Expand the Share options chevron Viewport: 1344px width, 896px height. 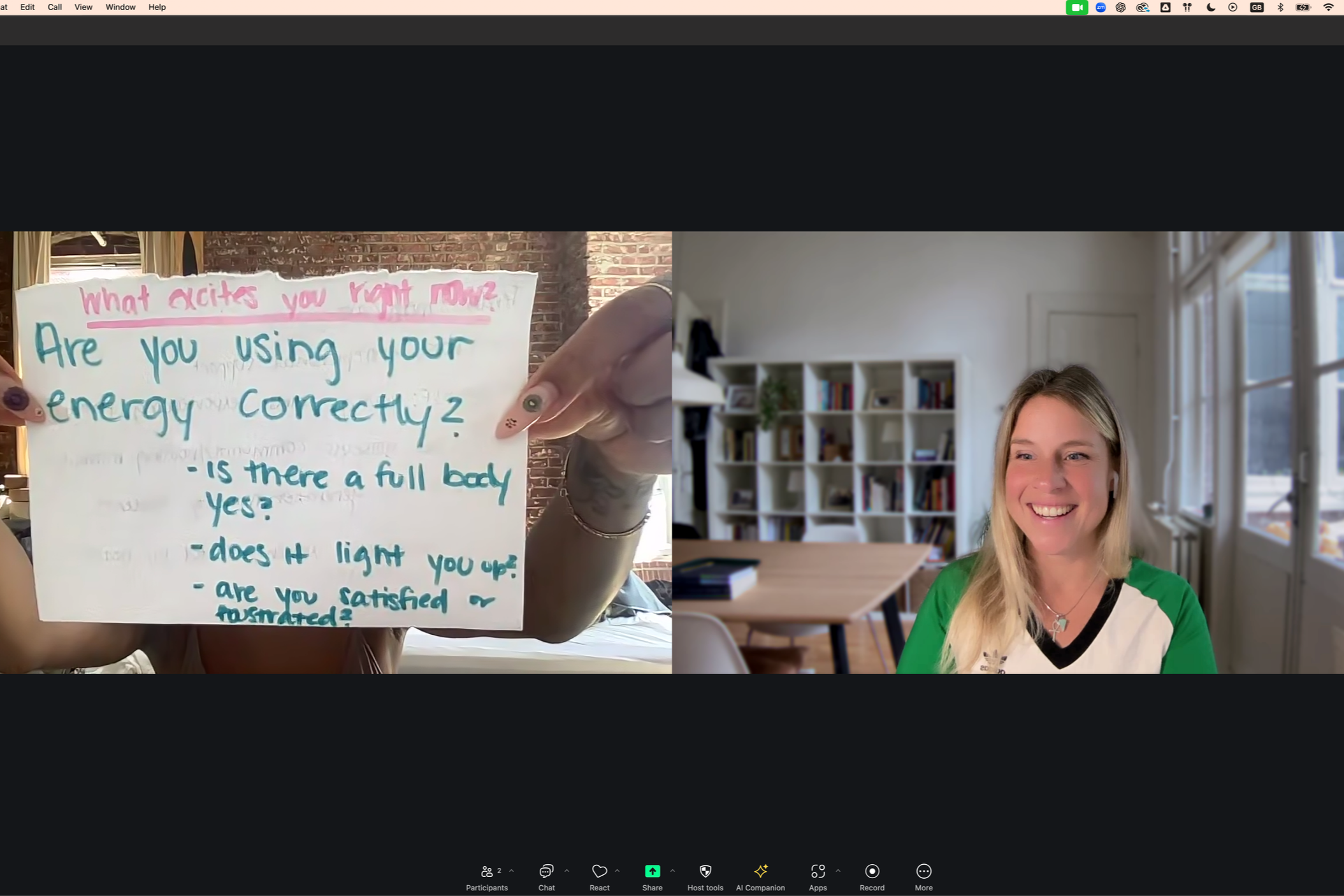pos(672,871)
